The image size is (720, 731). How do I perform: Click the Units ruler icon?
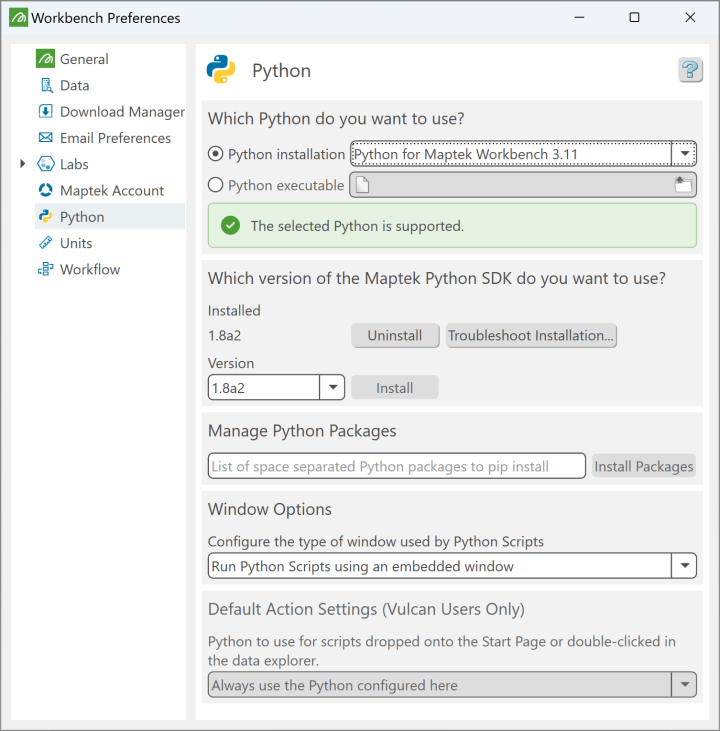[45, 243]
